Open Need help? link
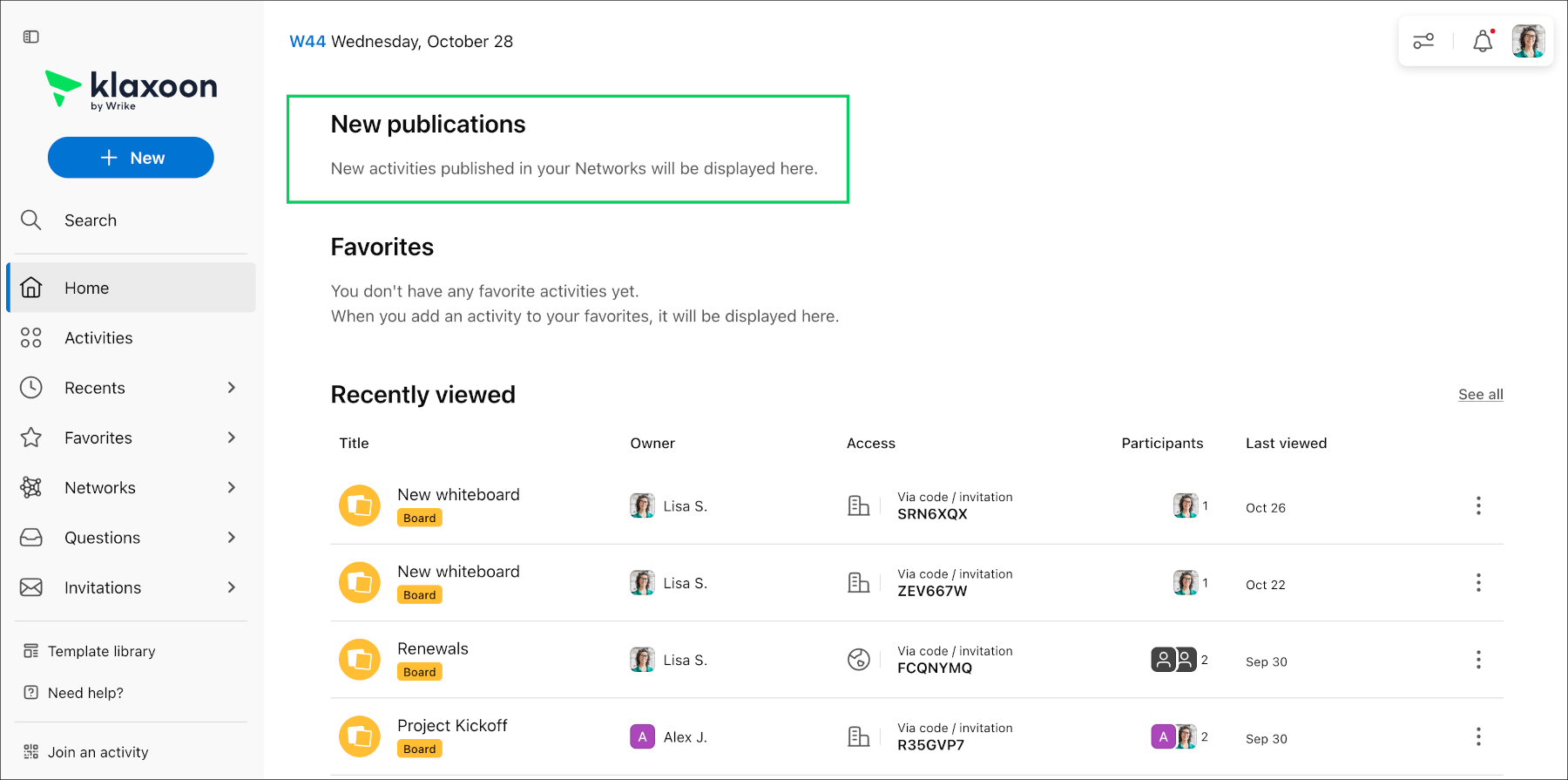The width and height of the screenshot is (1568, 780). pos(74,693)
